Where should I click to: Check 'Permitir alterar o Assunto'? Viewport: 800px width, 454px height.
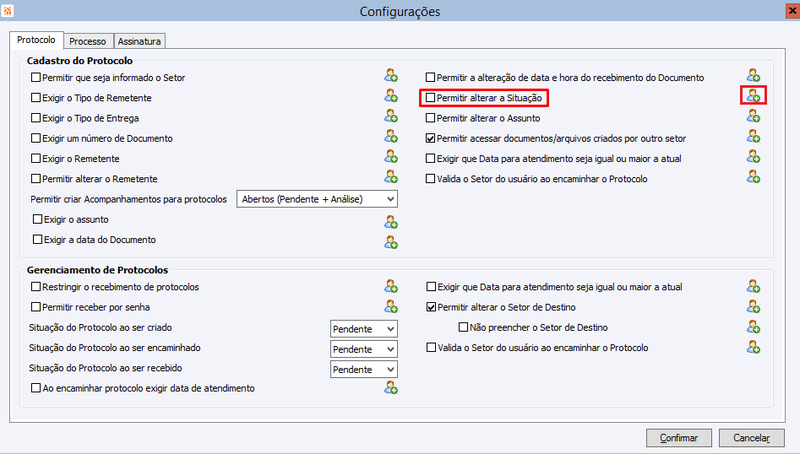[431, 118]
